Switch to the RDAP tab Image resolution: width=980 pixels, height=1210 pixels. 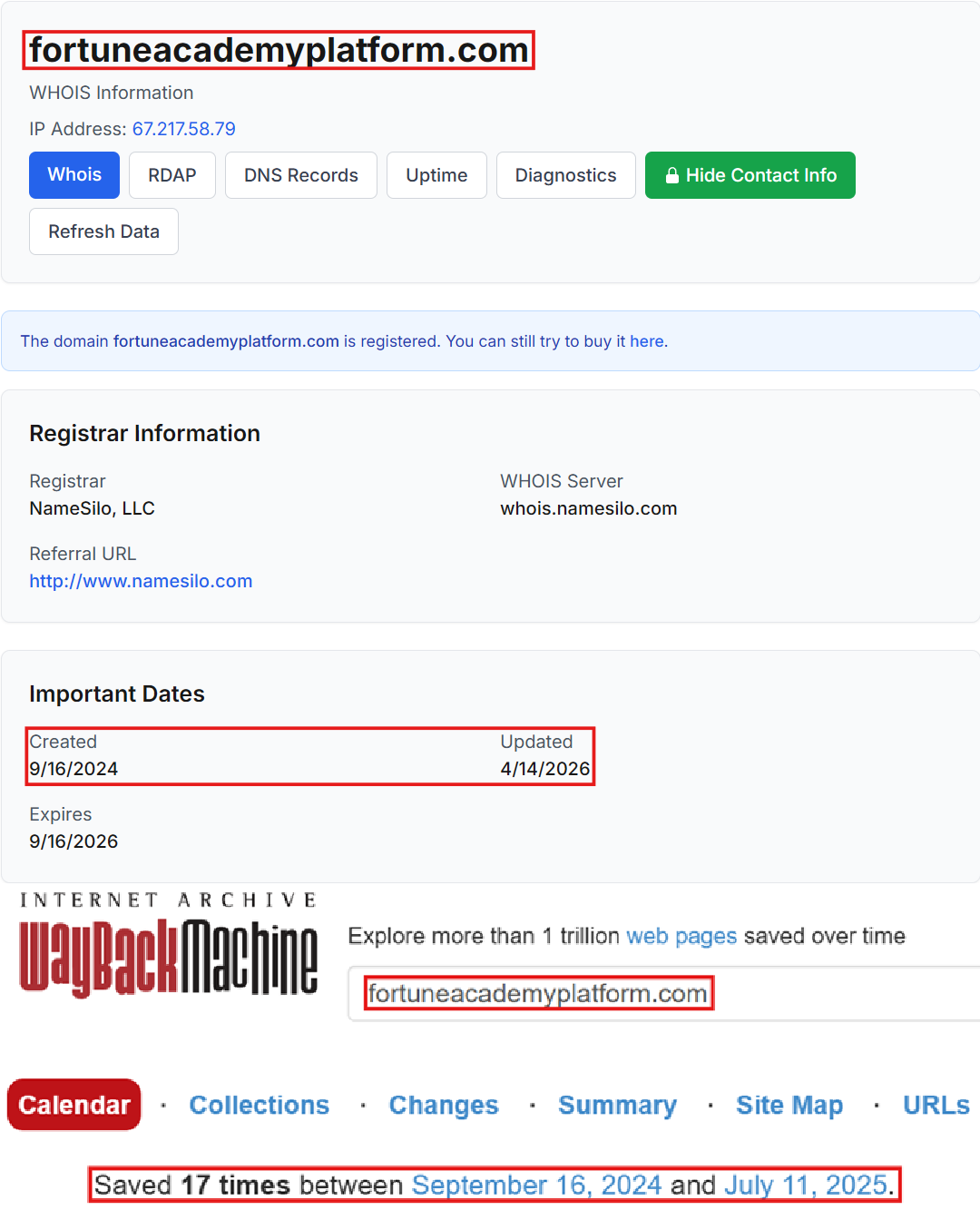point(171,174)
